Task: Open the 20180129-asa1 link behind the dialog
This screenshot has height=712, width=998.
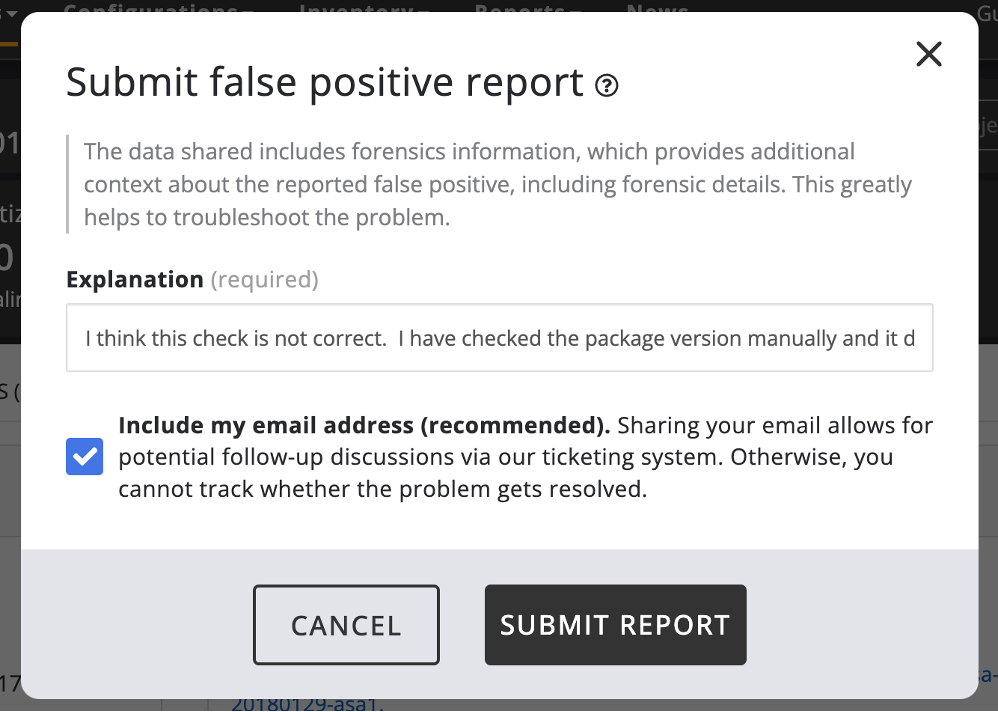Action: (x=305, y=704)
